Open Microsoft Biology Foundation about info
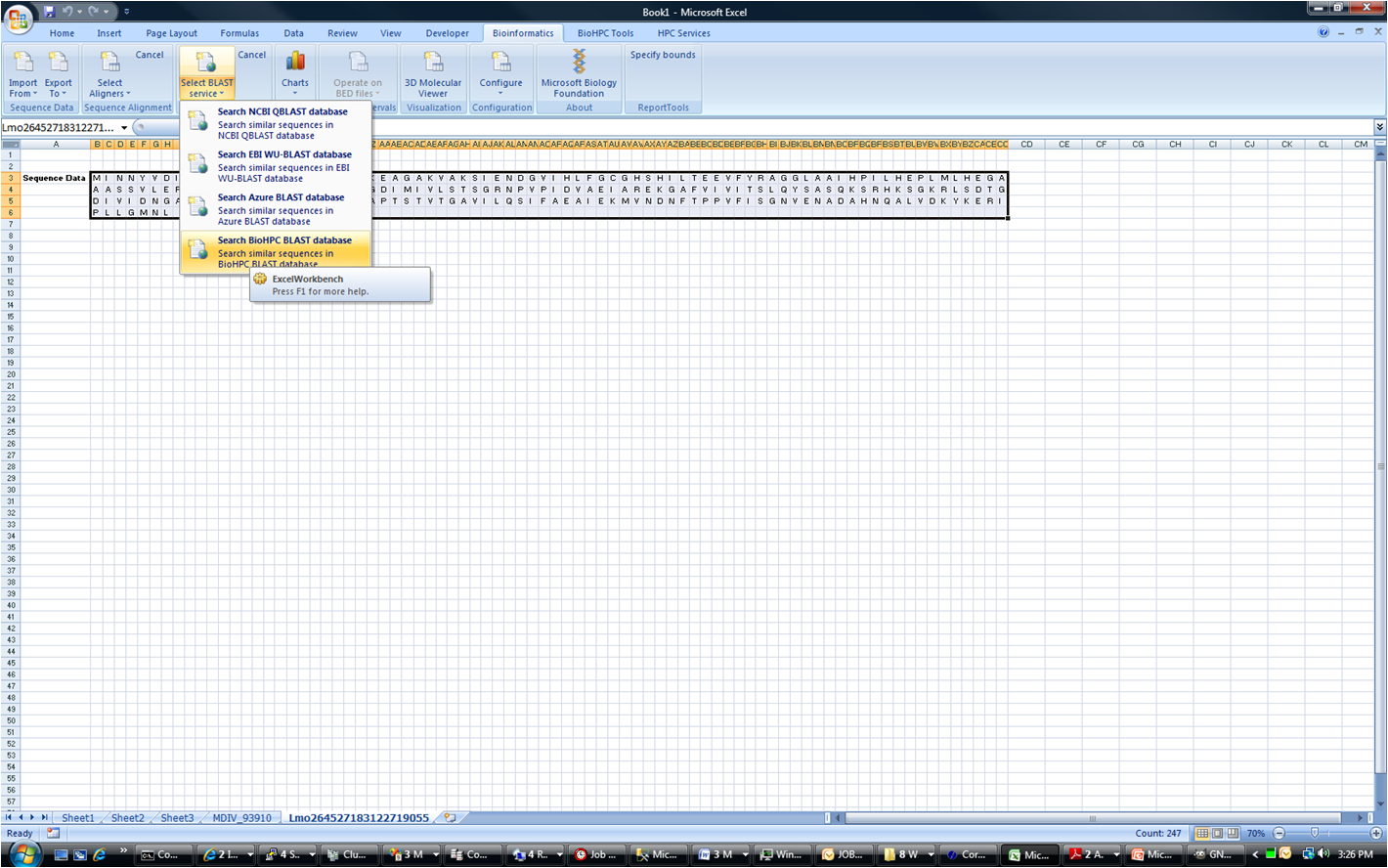This screenshot has width=1388, height=868. coord(579,73)
